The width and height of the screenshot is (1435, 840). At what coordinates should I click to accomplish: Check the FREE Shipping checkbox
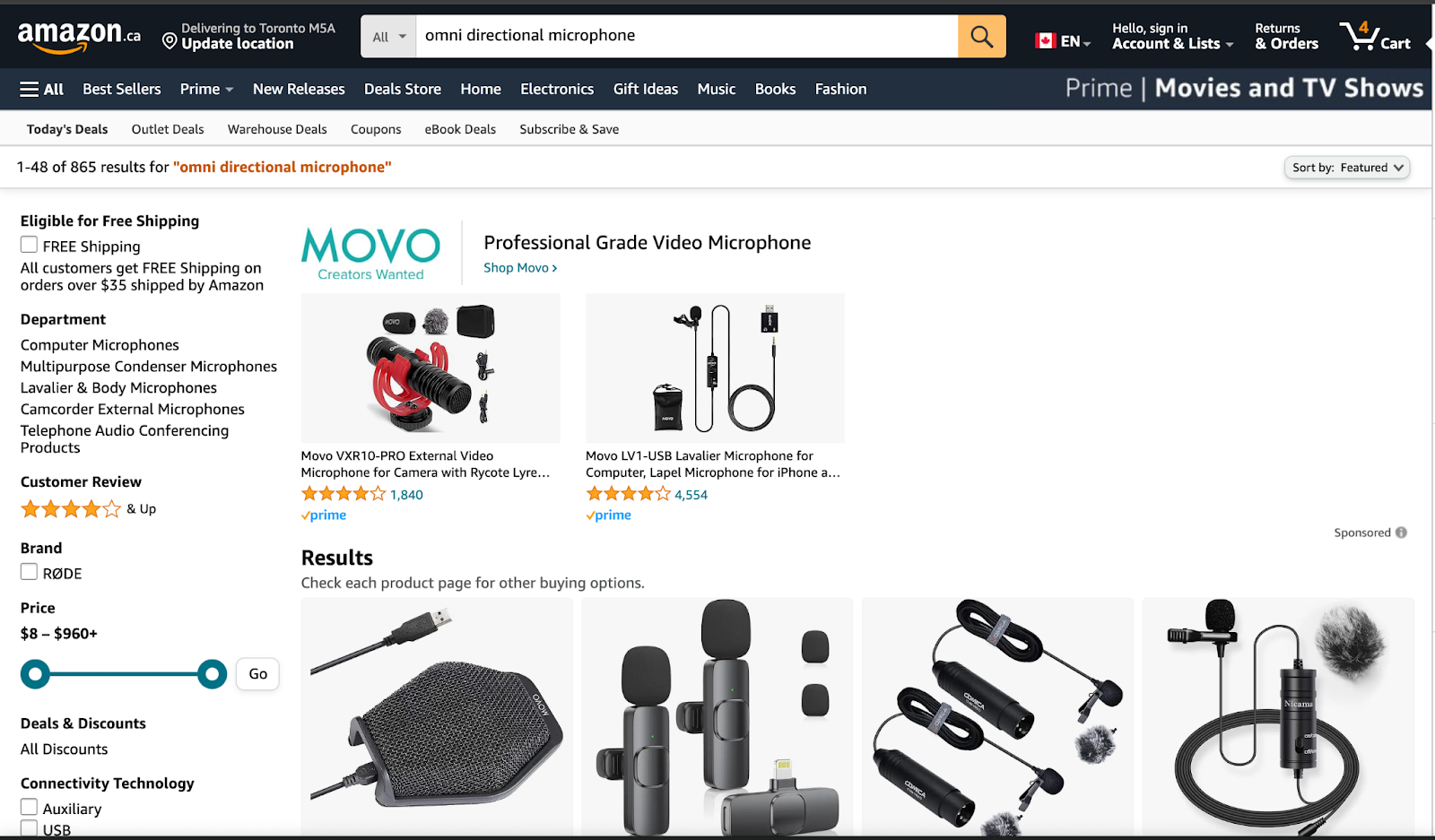[x=29, y=245]
